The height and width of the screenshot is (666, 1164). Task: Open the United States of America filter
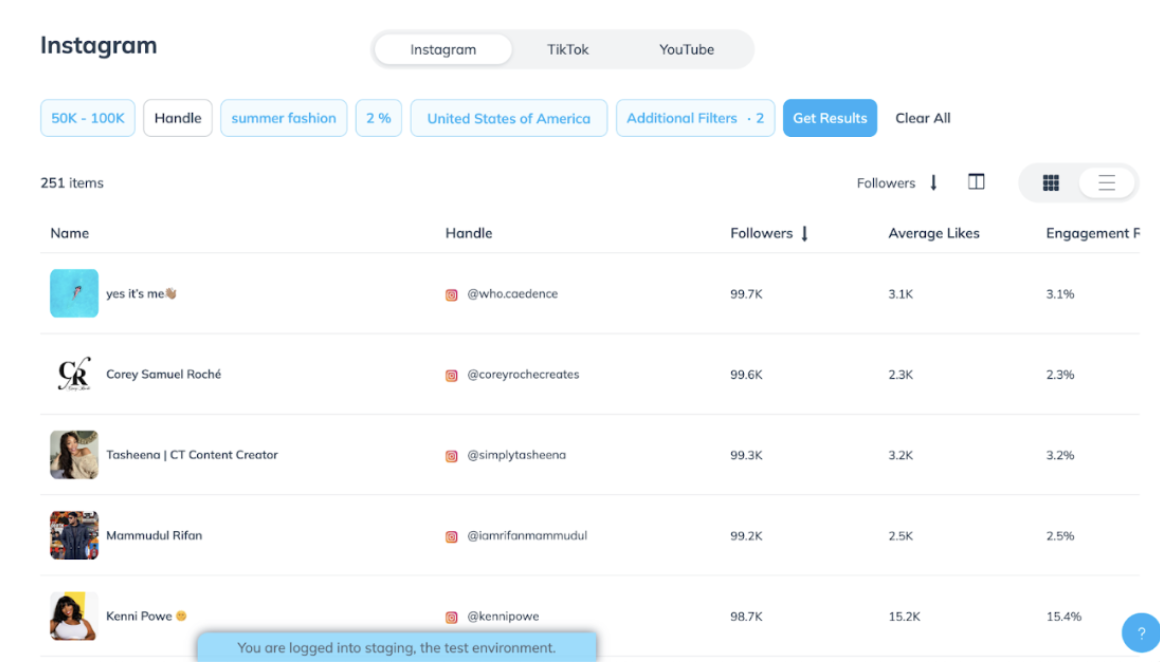tap(508, 118)
